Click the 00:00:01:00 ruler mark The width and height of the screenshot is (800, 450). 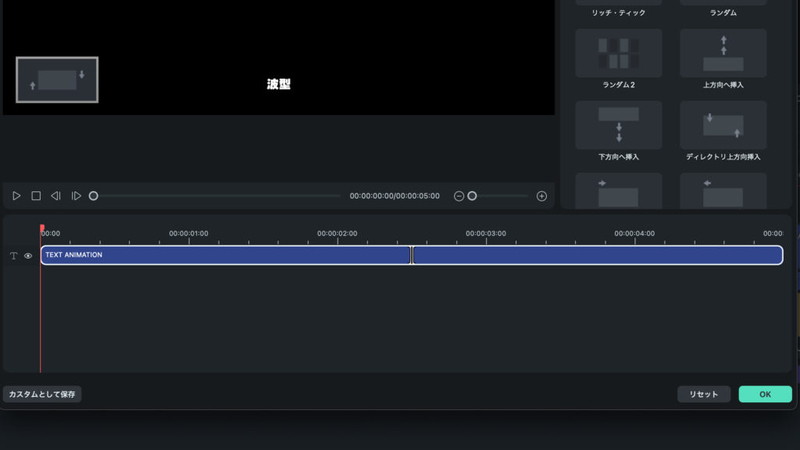click(x=188, y=233)
